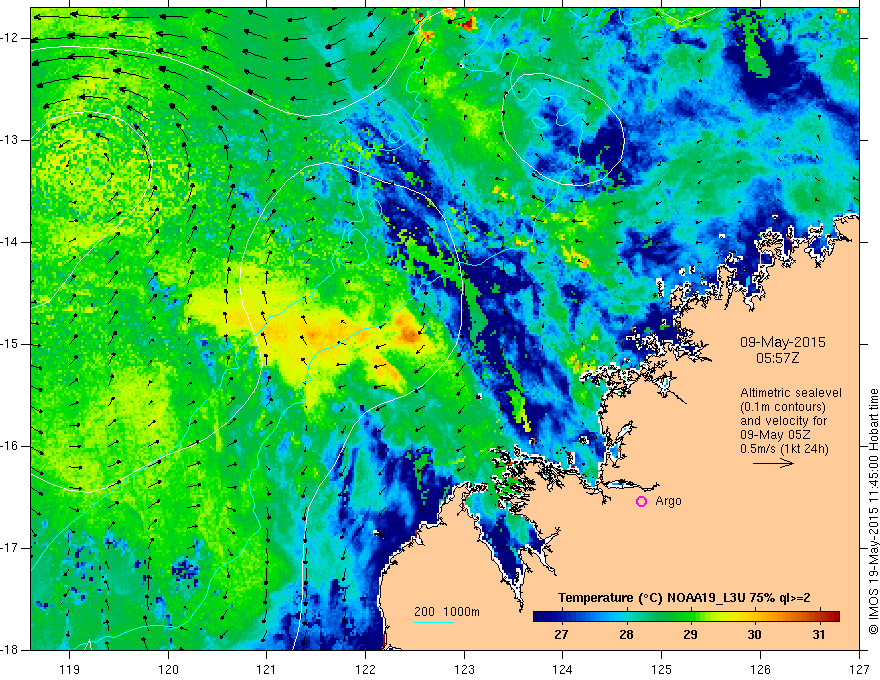Screen dimensions: 880x680
Task: Click the '-14' latitude axis label
Action: pos(10,242)
